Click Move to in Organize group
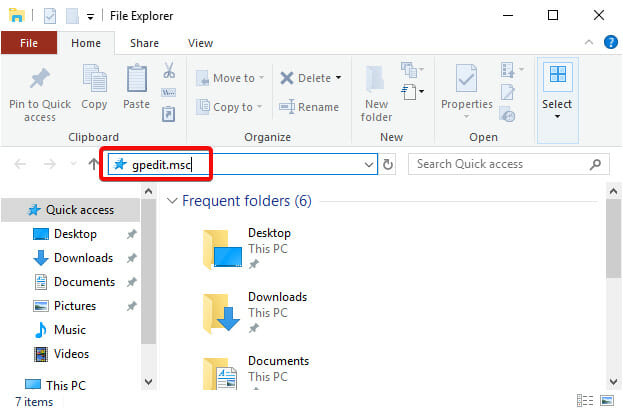This screenshot has height=414, width=623. click(230, 78)
